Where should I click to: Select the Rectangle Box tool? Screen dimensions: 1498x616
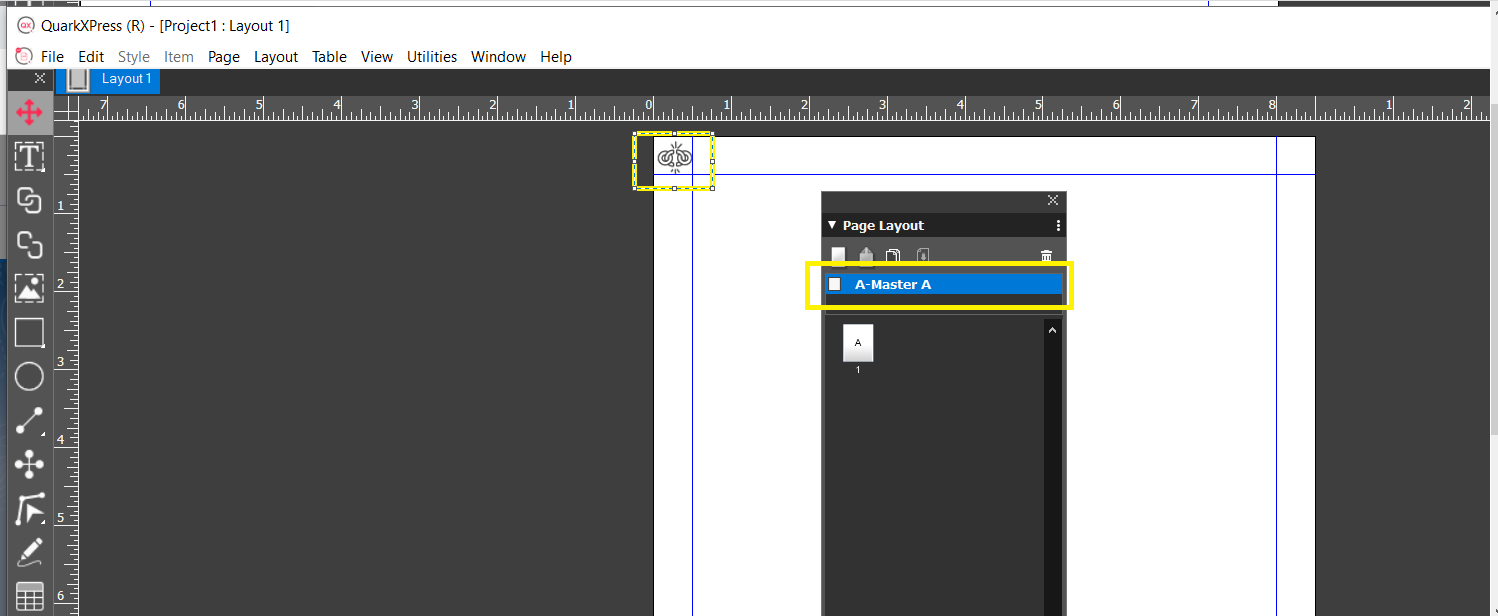[29, 332]
